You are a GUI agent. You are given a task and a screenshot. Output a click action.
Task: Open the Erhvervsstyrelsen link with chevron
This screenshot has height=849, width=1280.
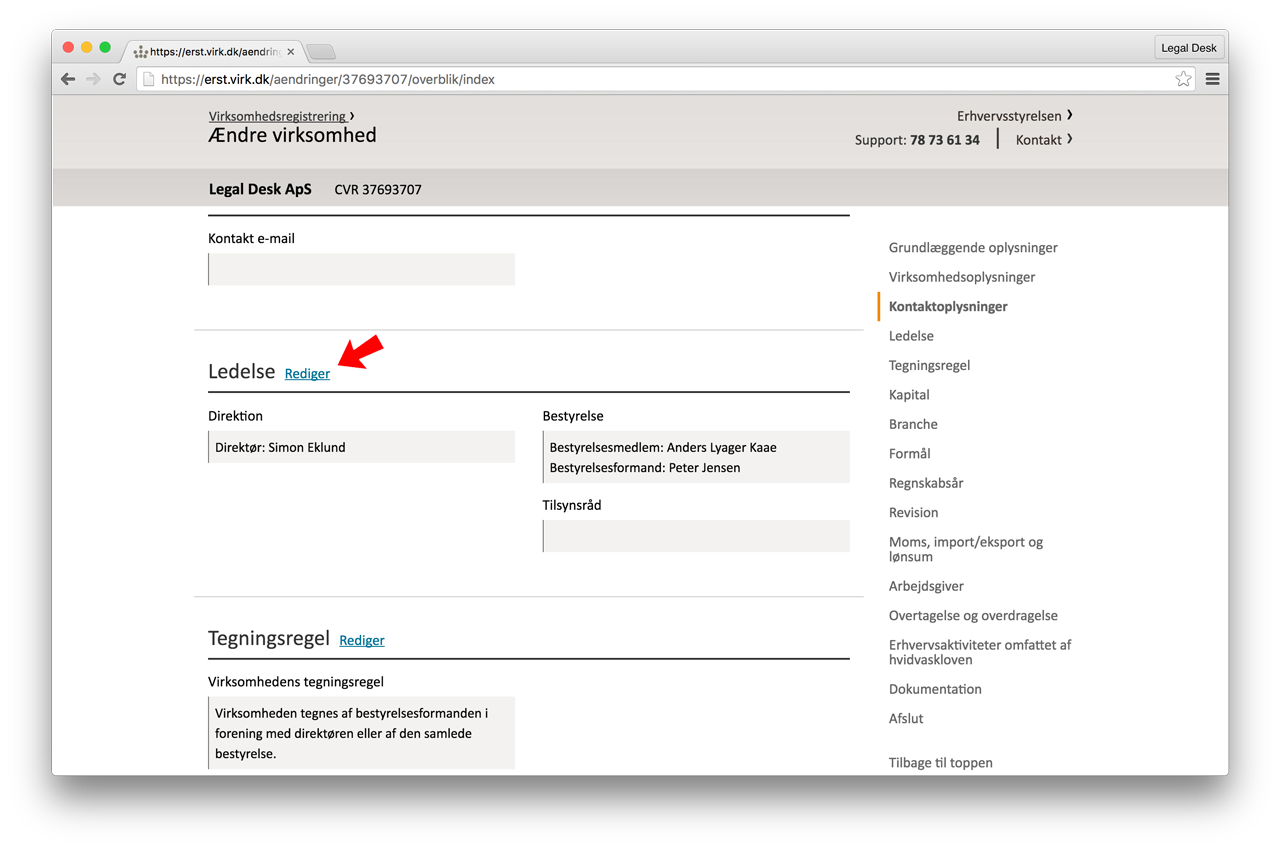tap(1015, 116)
